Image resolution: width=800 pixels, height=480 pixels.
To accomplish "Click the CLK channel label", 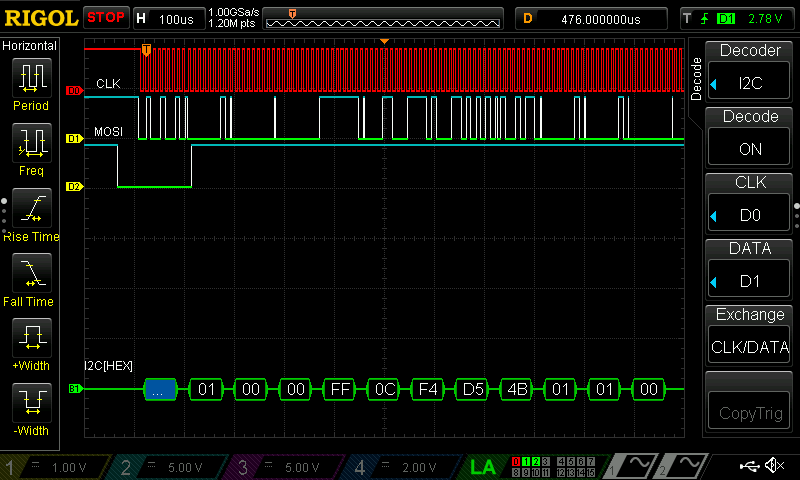I will click(x=108, y=83).
